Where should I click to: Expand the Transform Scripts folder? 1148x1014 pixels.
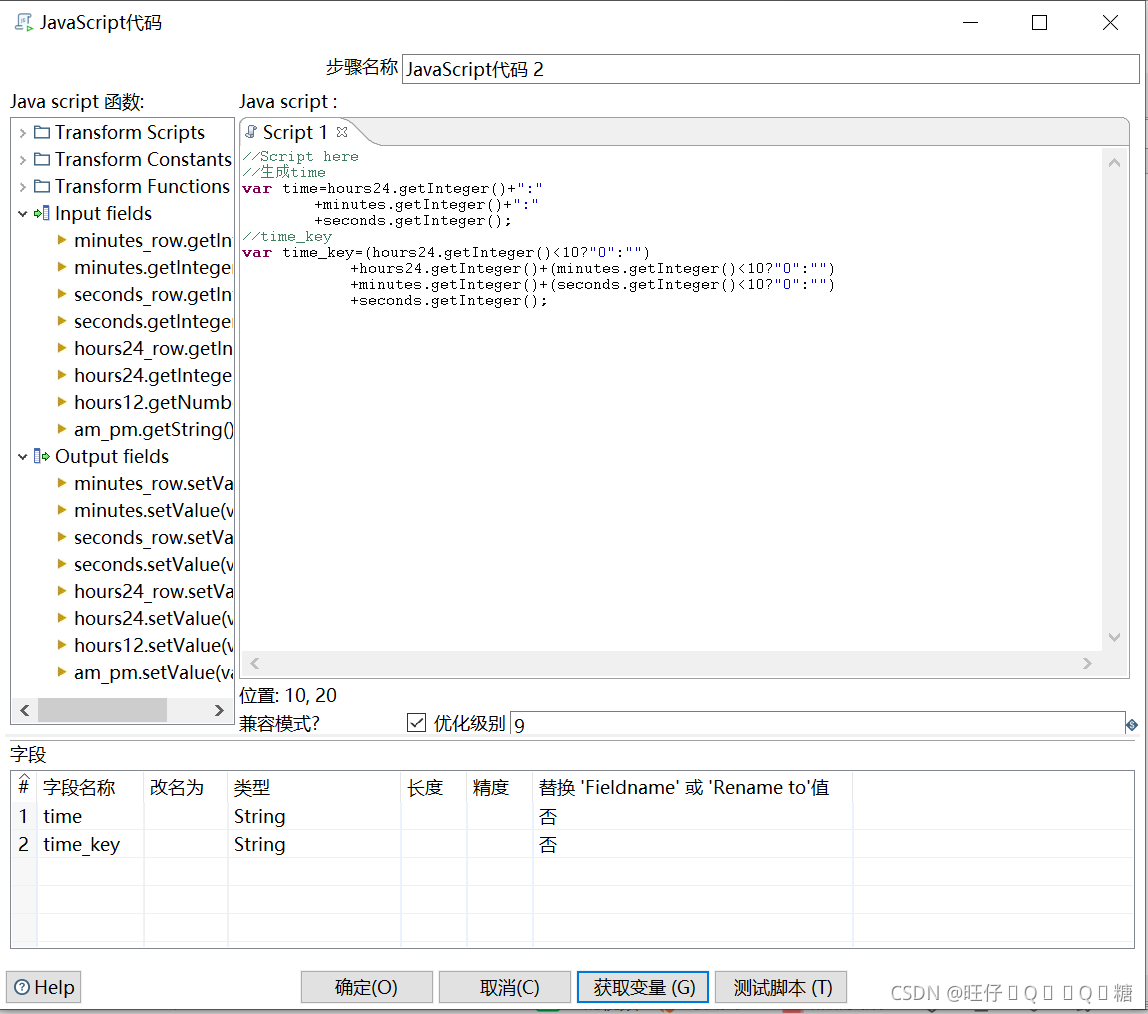click(23, 133)
